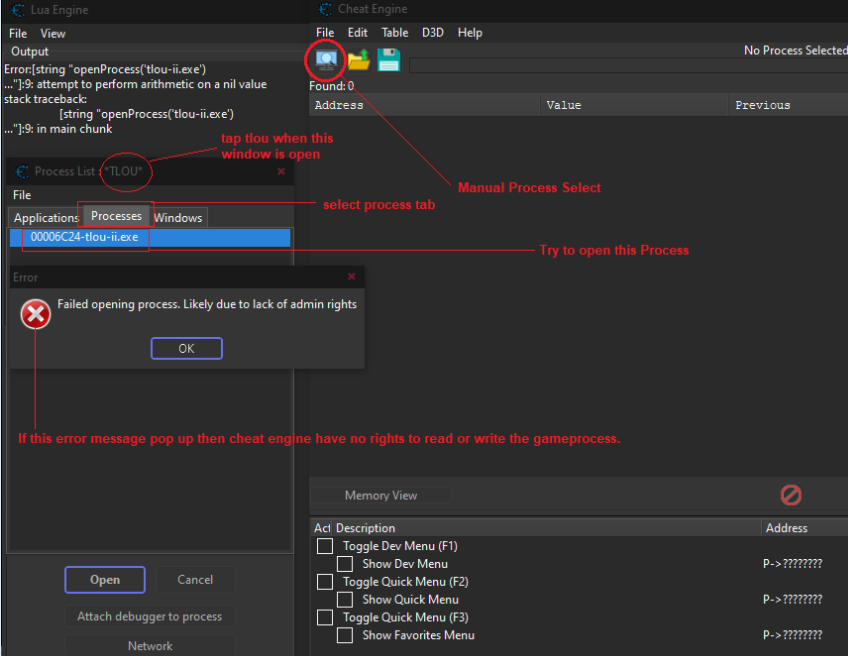The height and width of the screenshot is (656, 848).
Task: Click the red prohibited circle icon
Action: [x=791, y=495]
